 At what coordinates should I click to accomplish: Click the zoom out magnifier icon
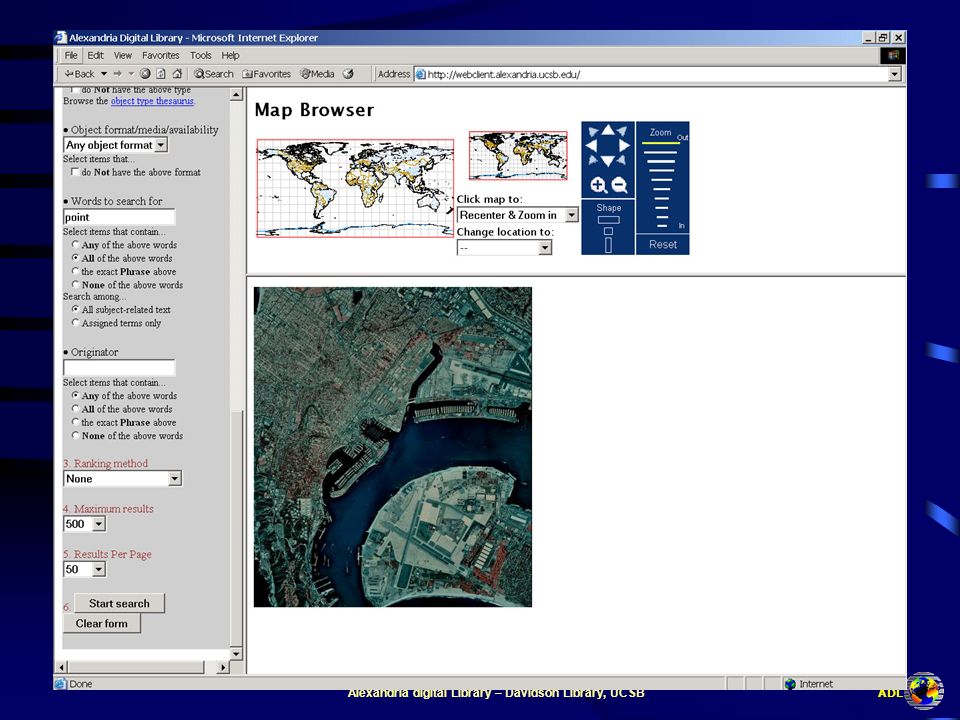click(620, 185)
